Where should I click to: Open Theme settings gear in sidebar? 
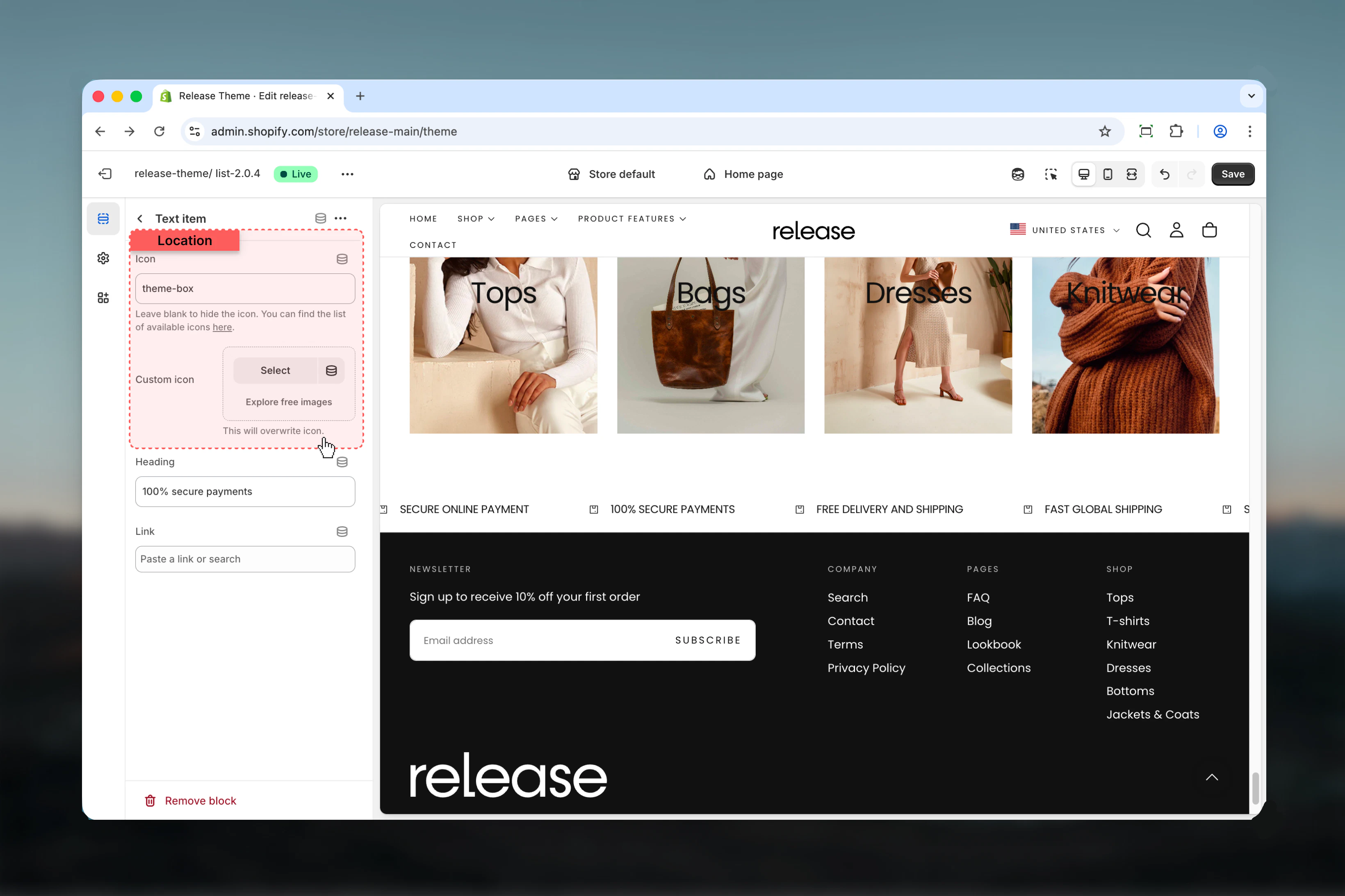[103, 258]
